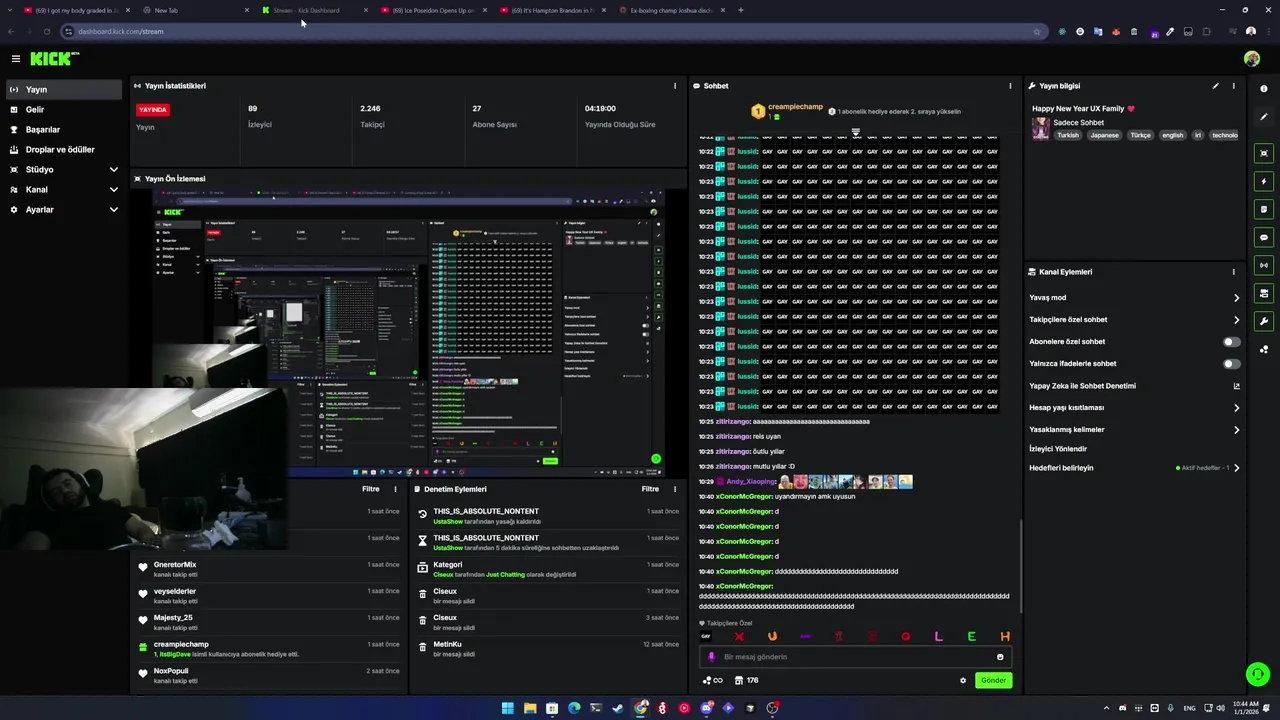Viewport: 1280px width, 720px height.
Task: Open the options menu of Denetim Eylemleri panel
Action: [675, 489]
